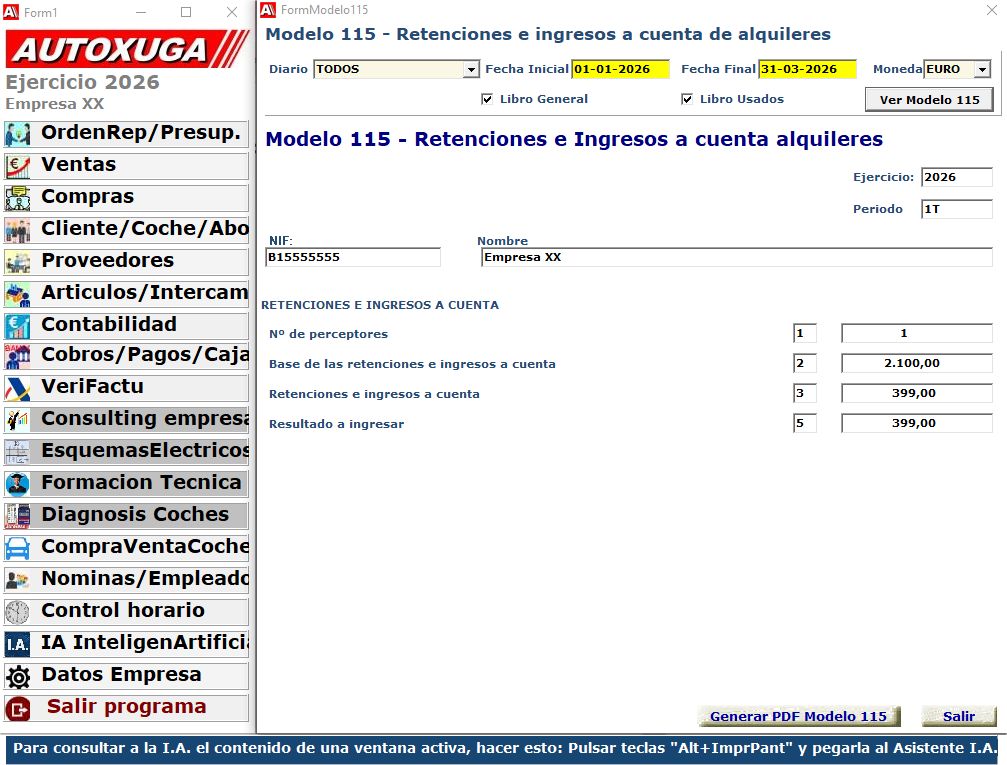Open the Moneda currency dropdown
1007x765 pixels.
click(981, 70)
